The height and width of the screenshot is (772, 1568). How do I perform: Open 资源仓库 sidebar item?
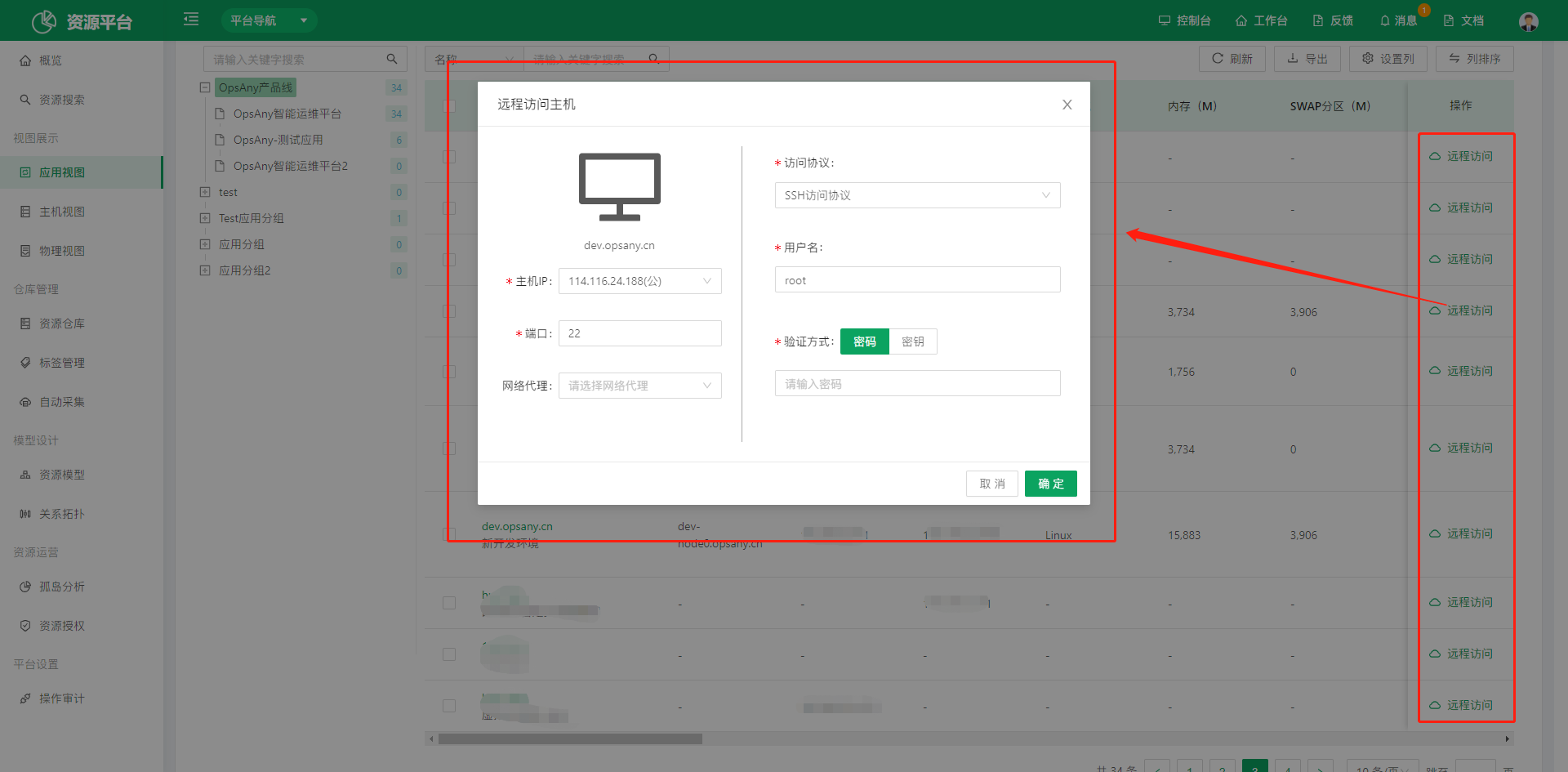(82, 324)
